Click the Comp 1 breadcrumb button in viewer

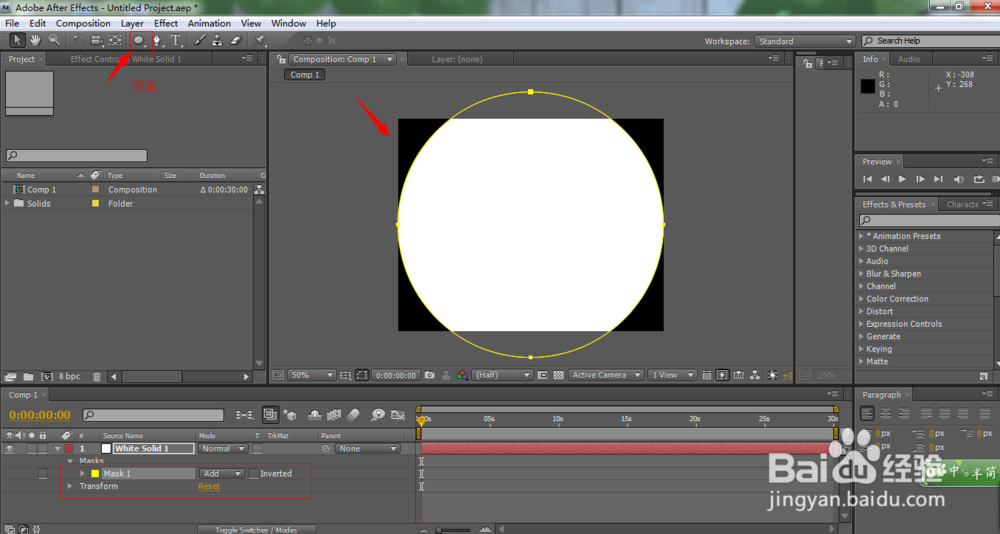[x=305, y=75]
